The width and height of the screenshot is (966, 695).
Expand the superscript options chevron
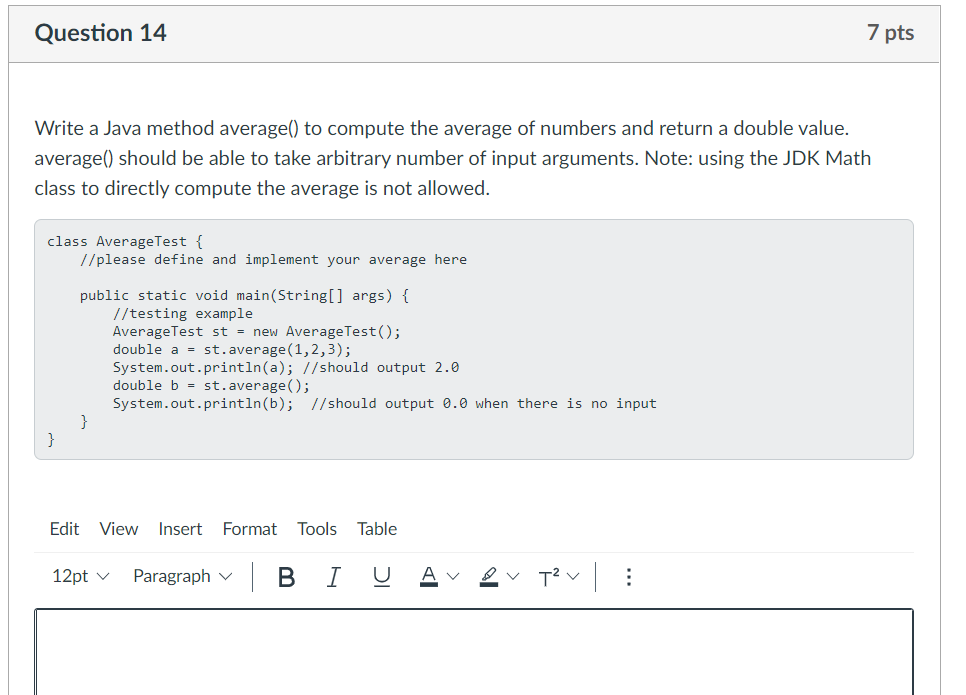574,576
